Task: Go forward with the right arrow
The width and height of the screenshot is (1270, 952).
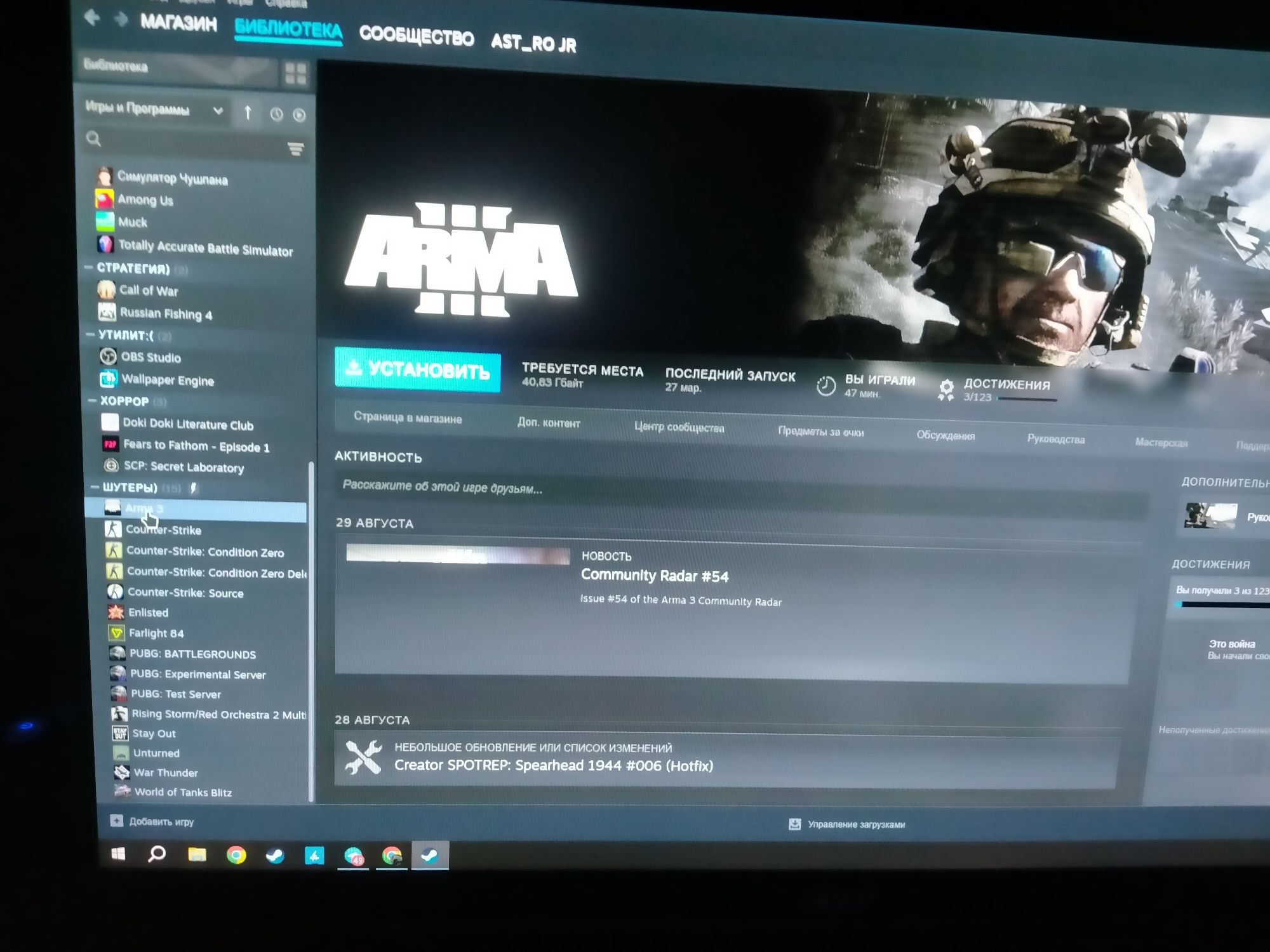Action: pos(121,20)
